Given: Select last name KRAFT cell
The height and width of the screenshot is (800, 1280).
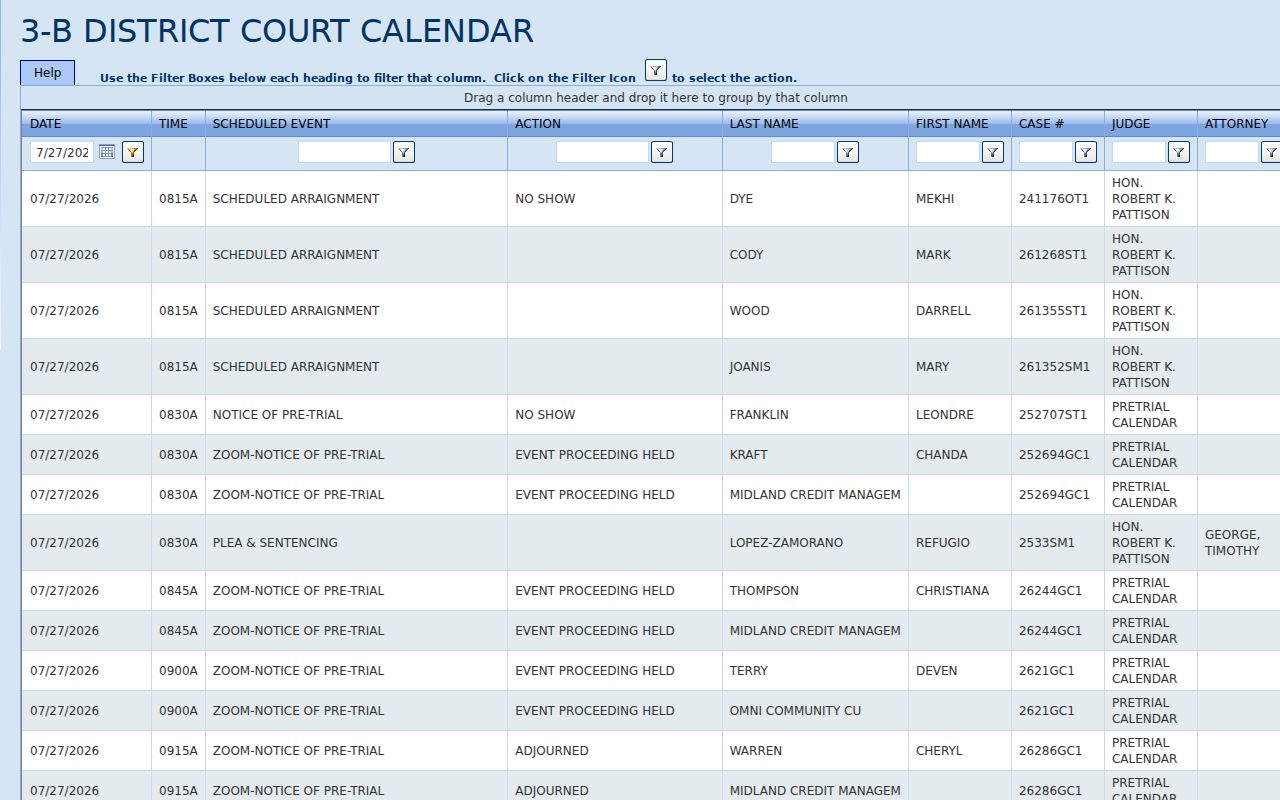Looking at the screenshot, I should click(x=815, y=455).
